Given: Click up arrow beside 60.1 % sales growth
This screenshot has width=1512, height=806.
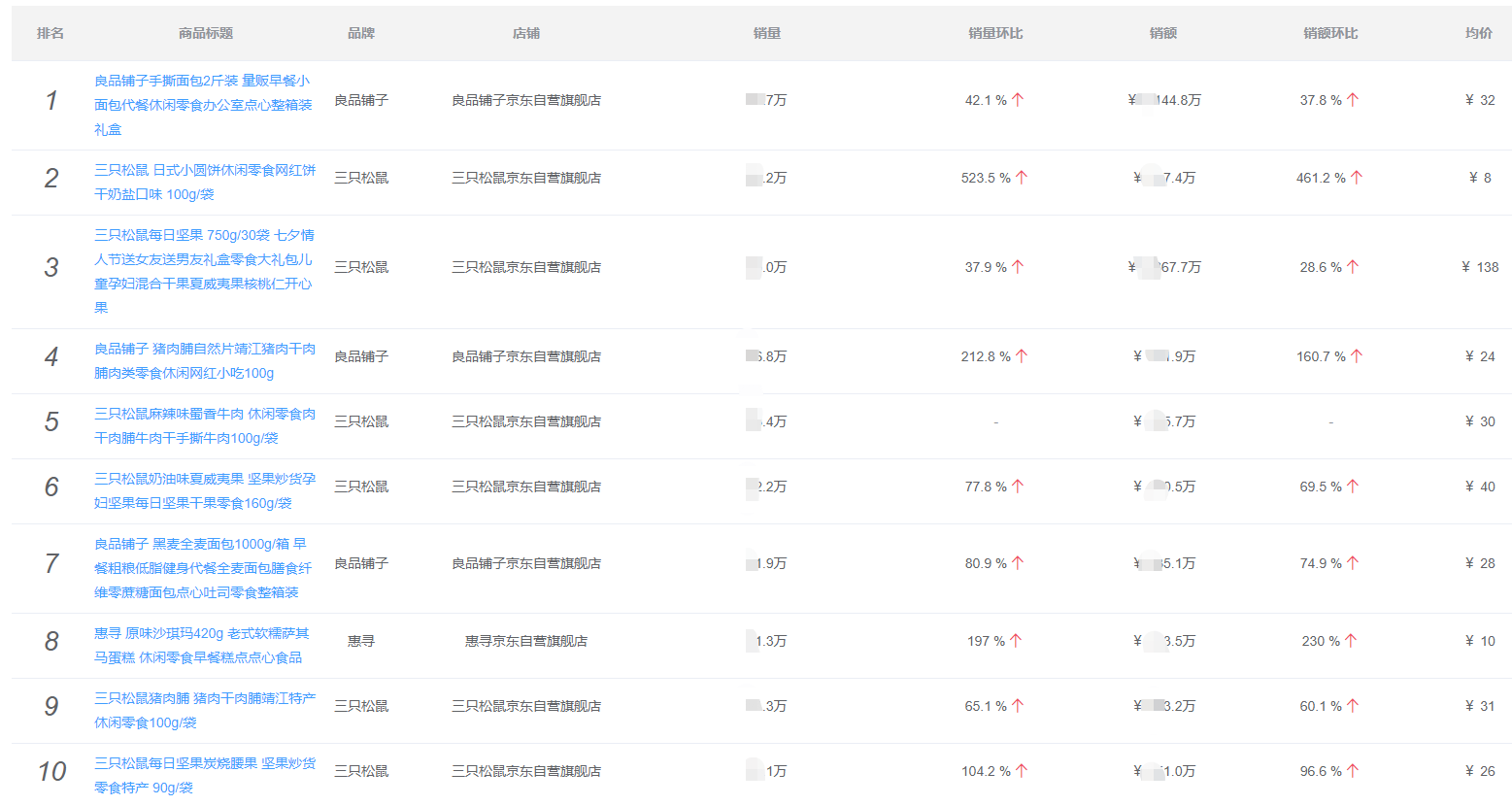Looking at the screenshot, I should [1353, 706].
